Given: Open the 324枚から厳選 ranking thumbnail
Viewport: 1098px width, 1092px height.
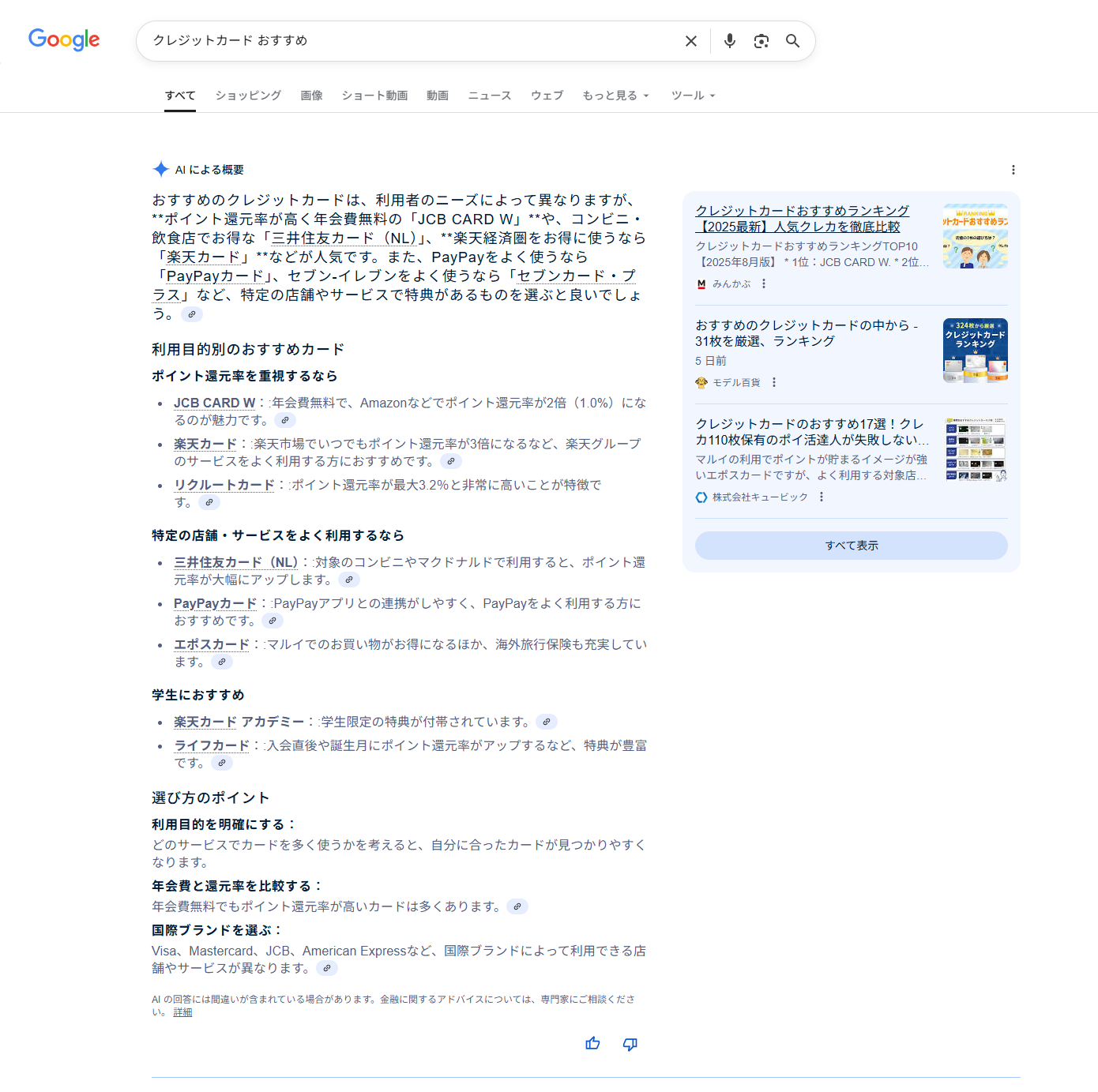Looking at the screenshot, I should point(976,351).
